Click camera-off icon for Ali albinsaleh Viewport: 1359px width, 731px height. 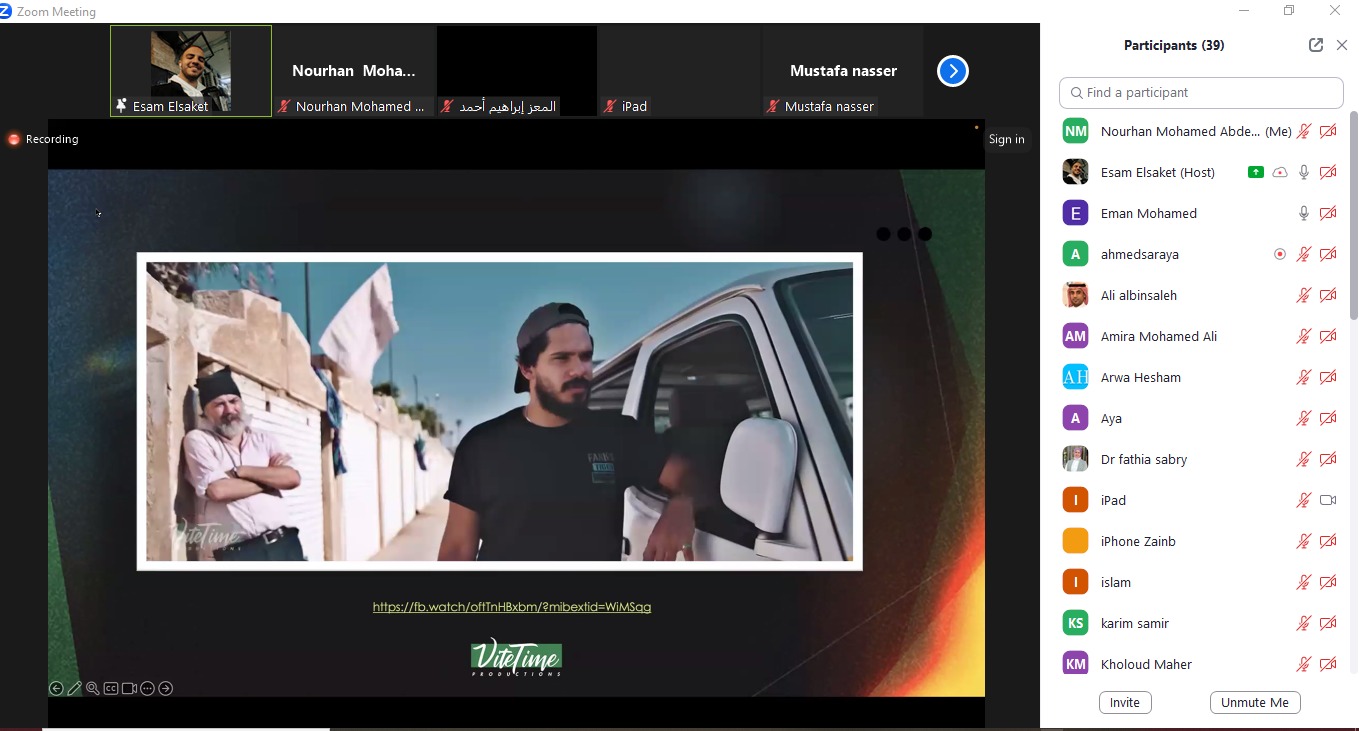point(1328,296)
